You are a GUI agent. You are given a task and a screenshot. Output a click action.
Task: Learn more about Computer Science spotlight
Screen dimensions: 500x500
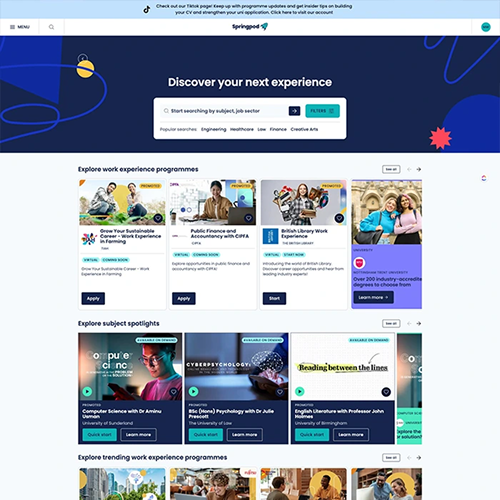click(138, 435)
